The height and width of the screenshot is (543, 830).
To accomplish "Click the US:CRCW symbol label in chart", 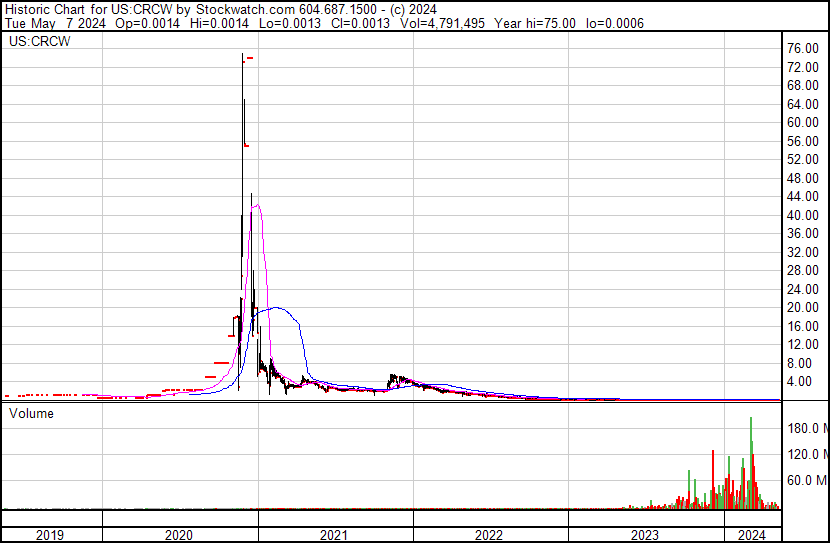I will [x=39, y=41].
